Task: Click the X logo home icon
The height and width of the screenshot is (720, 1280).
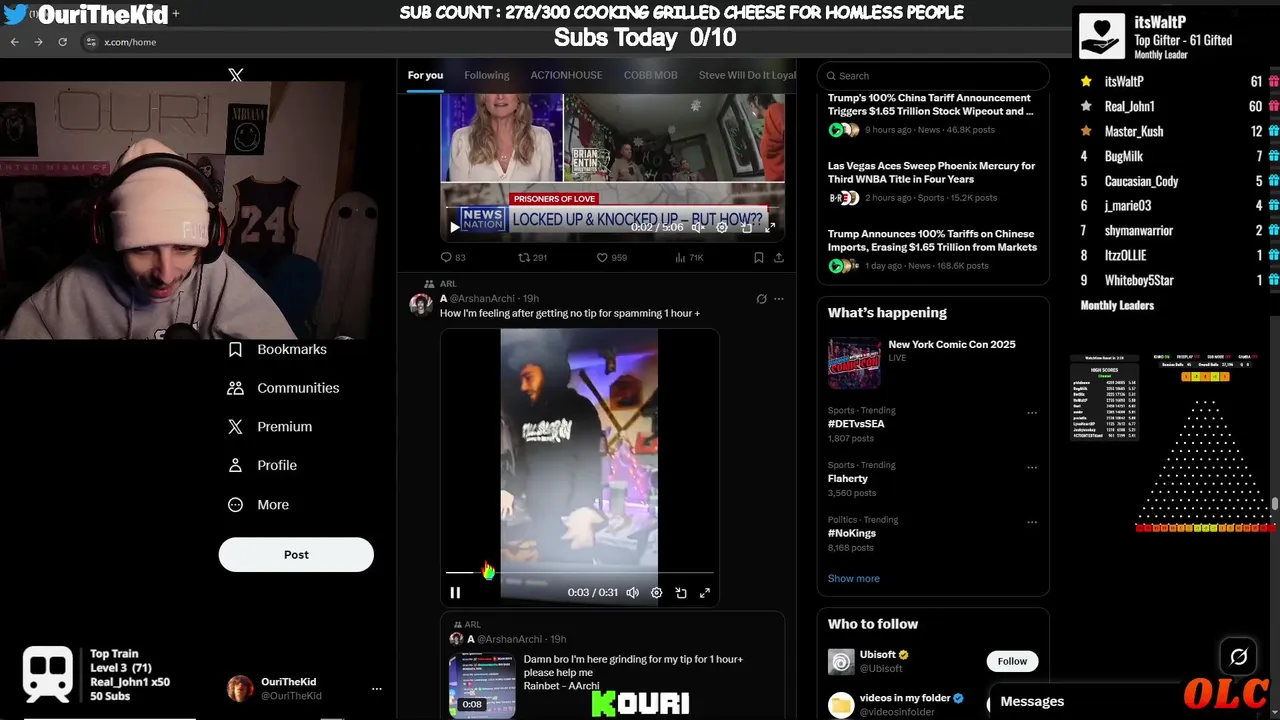Action: [235, 75]
